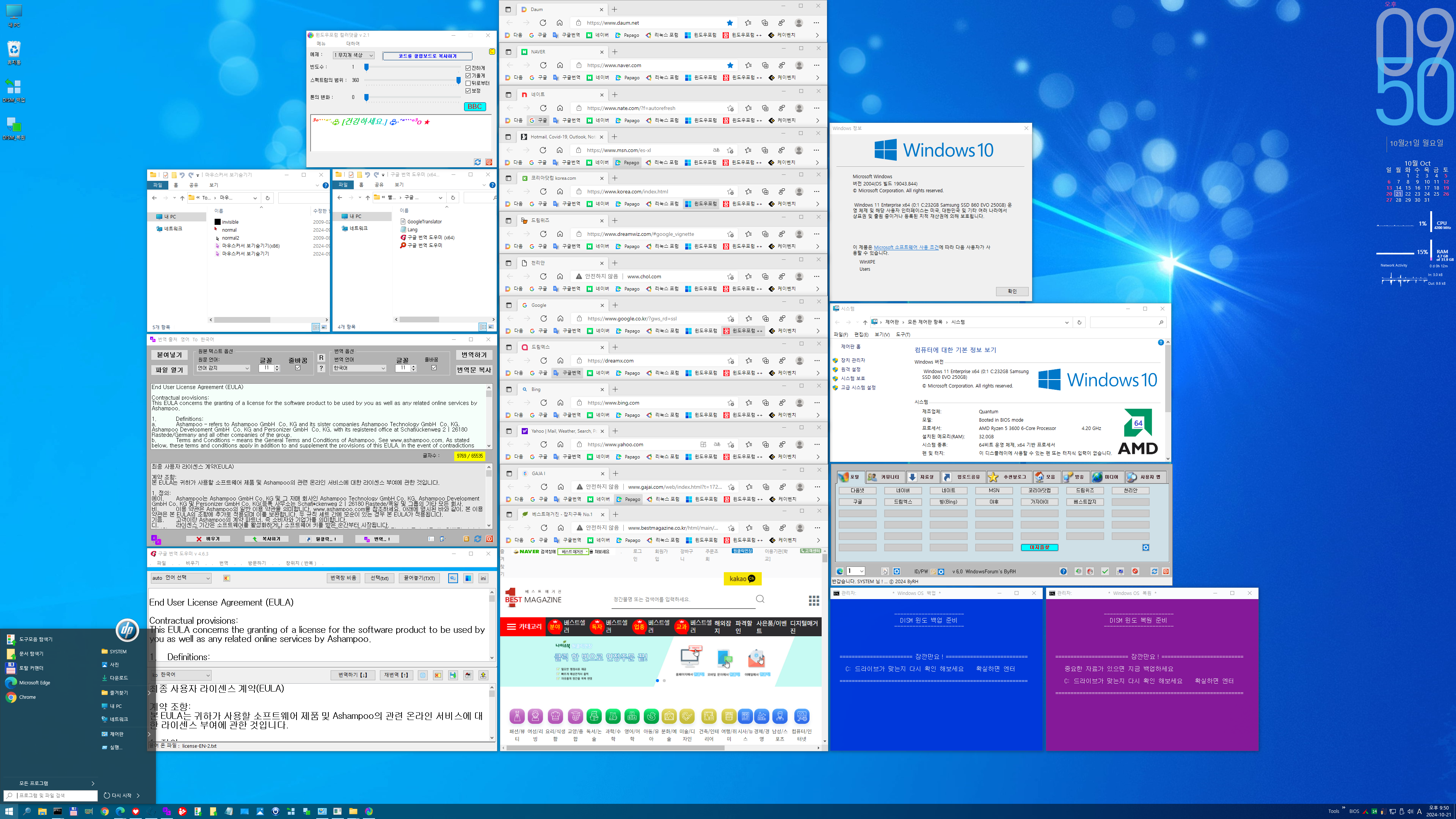This screenshot has width=1456, height=819.
Task: Click the ini settings button in Google translate helper
Action: tap(483, 578)
